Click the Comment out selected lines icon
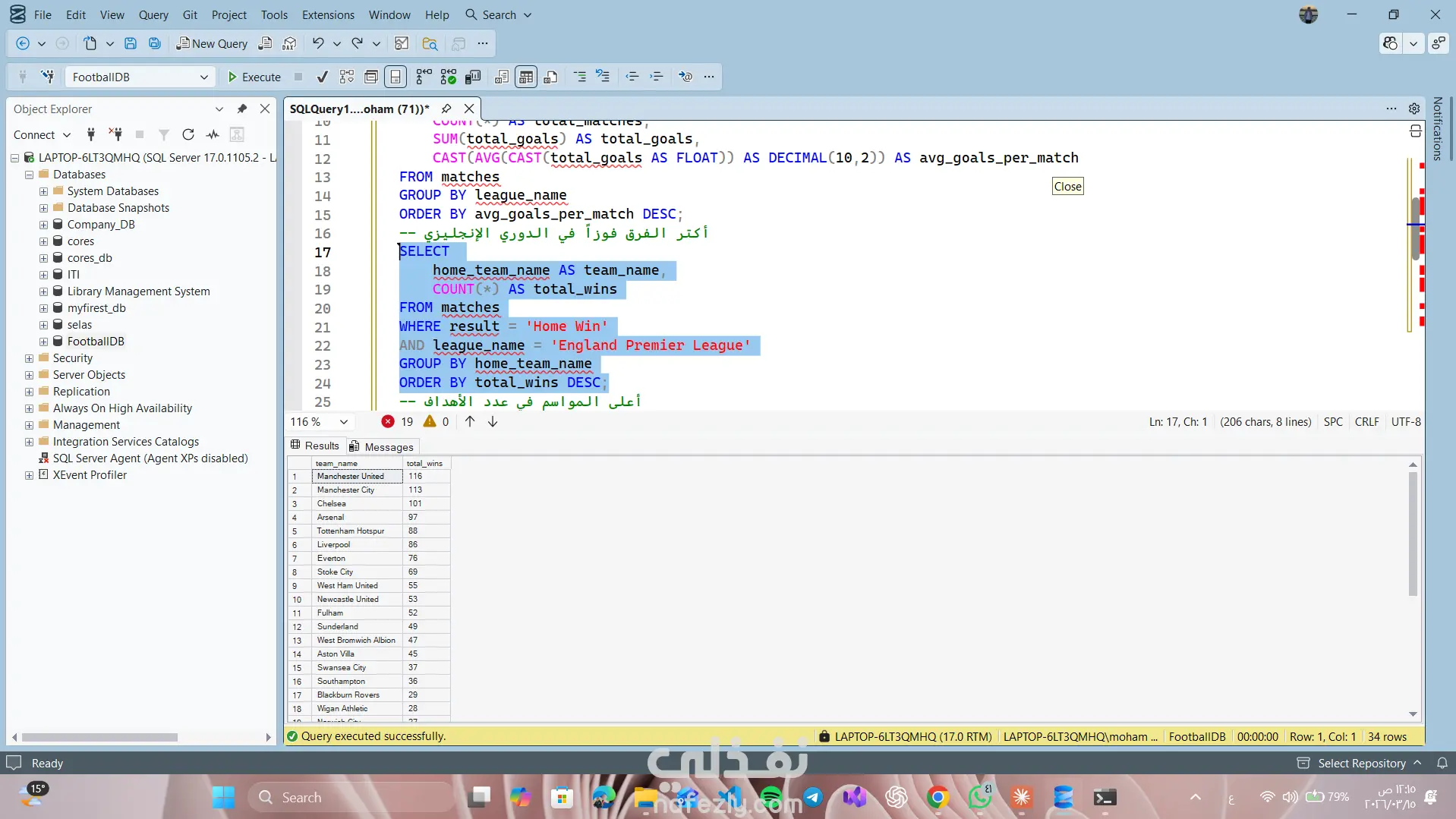Viewport: 1456px width, 819px height. pyautogui.click(x=580, y=77)
